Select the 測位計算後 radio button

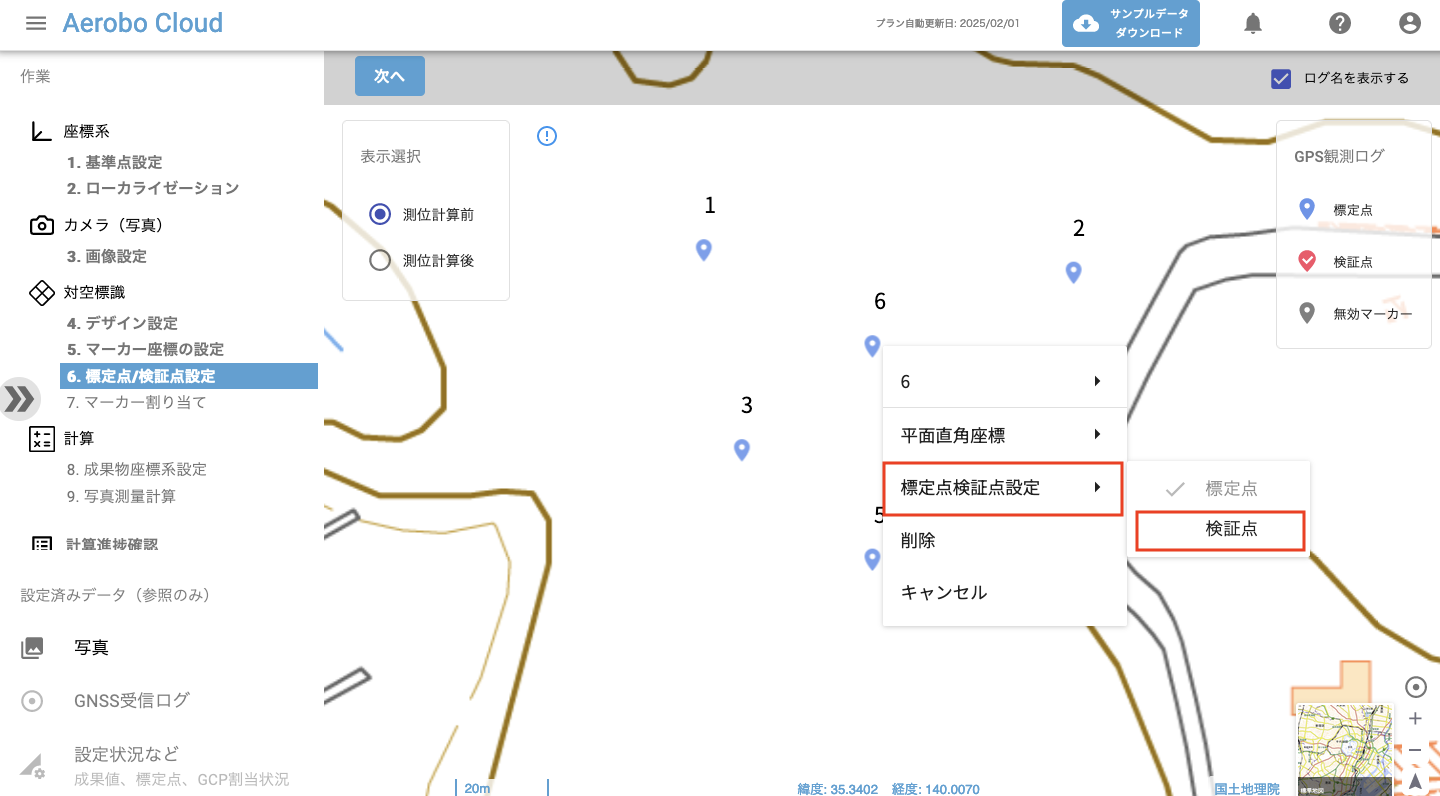(x=380, y=260)
